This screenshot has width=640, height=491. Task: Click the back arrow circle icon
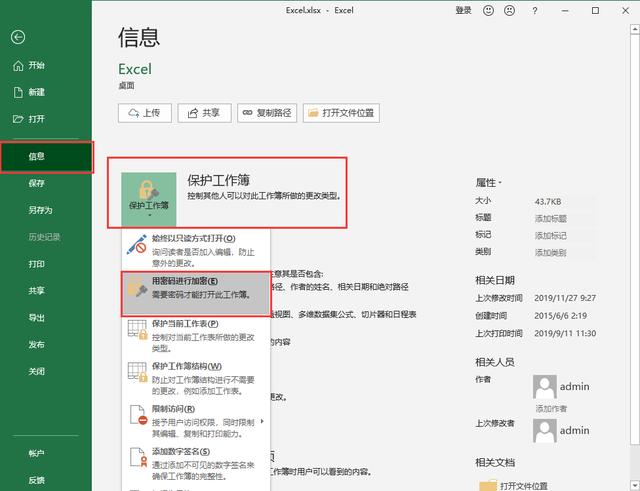(18, 38)
